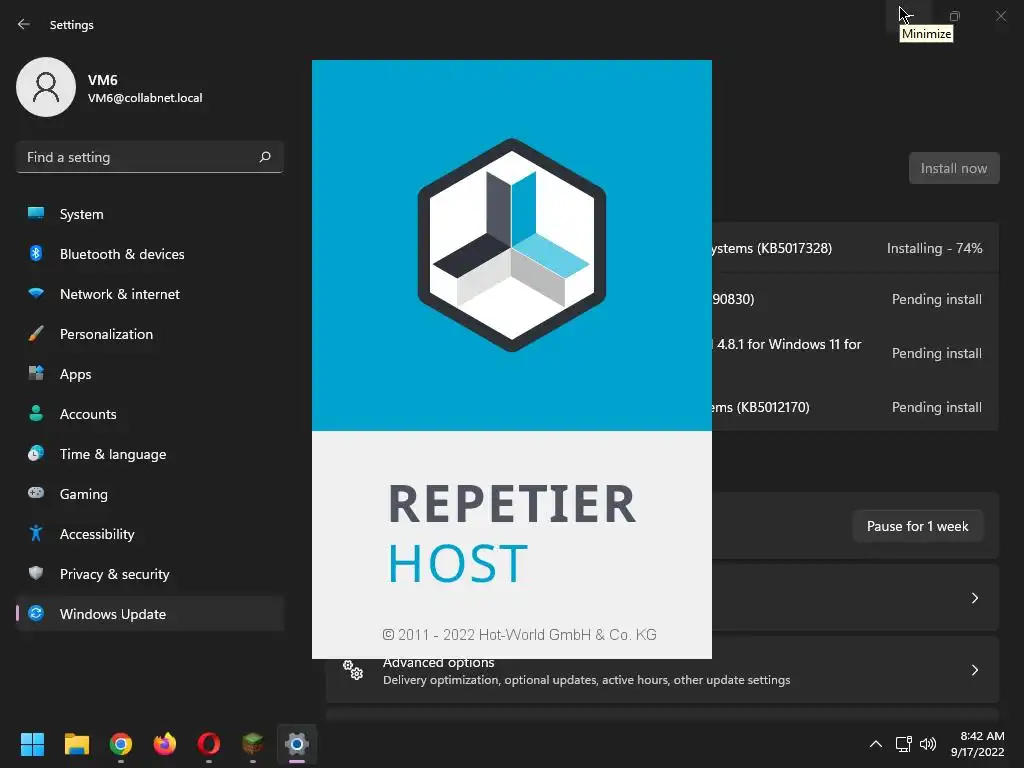Click the Time & language clock icon
1024x768 pixels.
(36, 453)
